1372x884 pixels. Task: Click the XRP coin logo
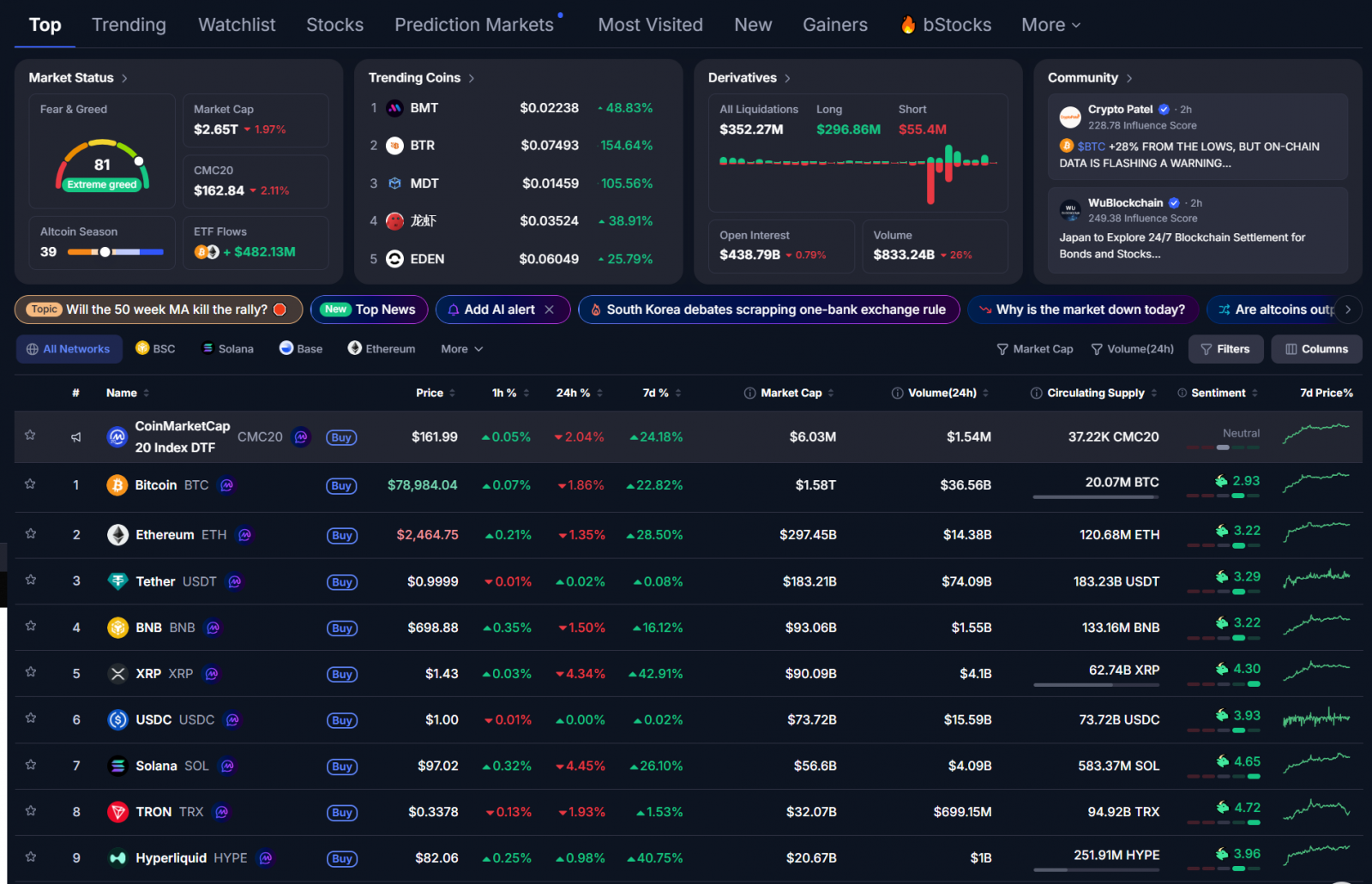117,674
